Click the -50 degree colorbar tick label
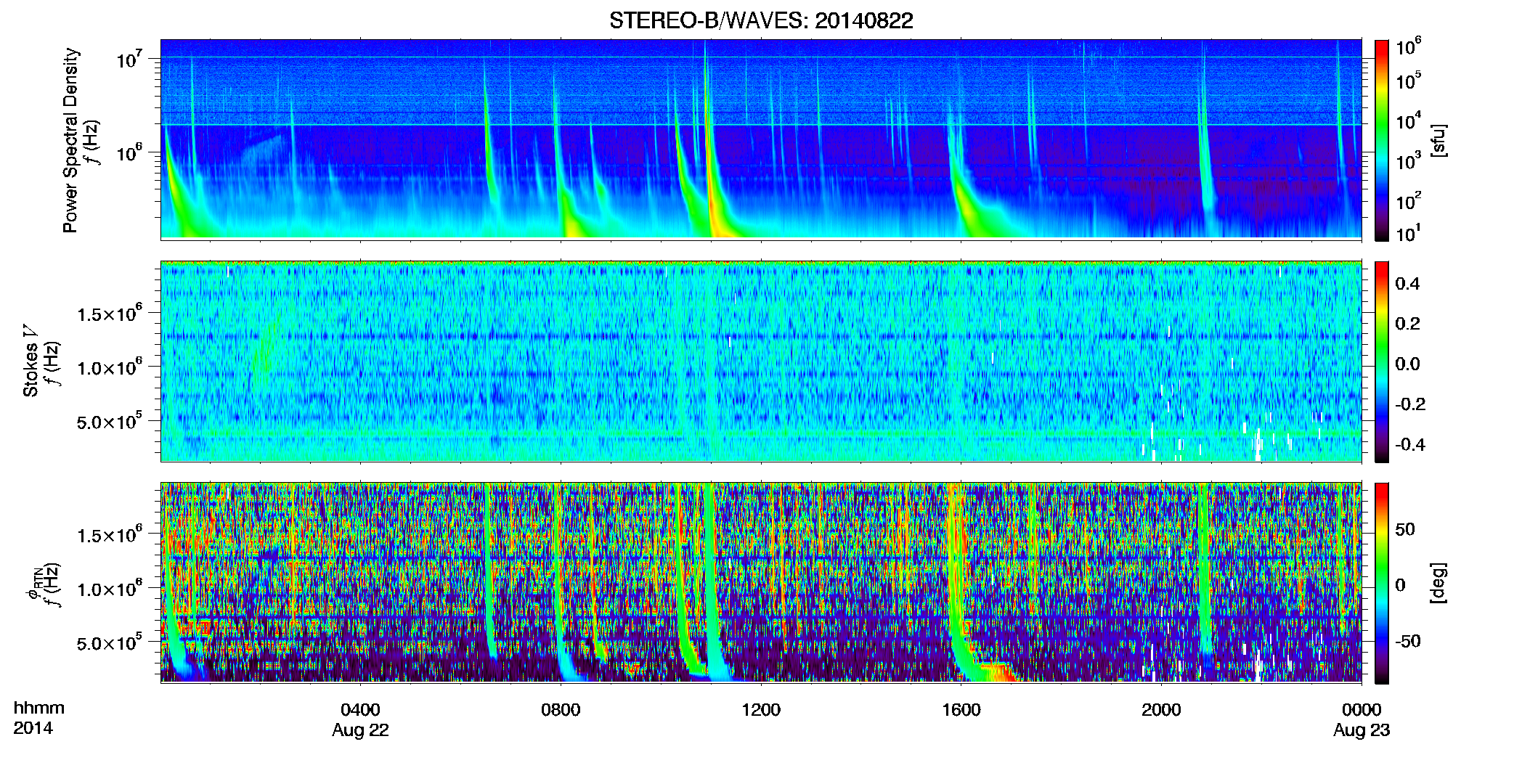1522x784 pixels. (x=1408, y=641)
